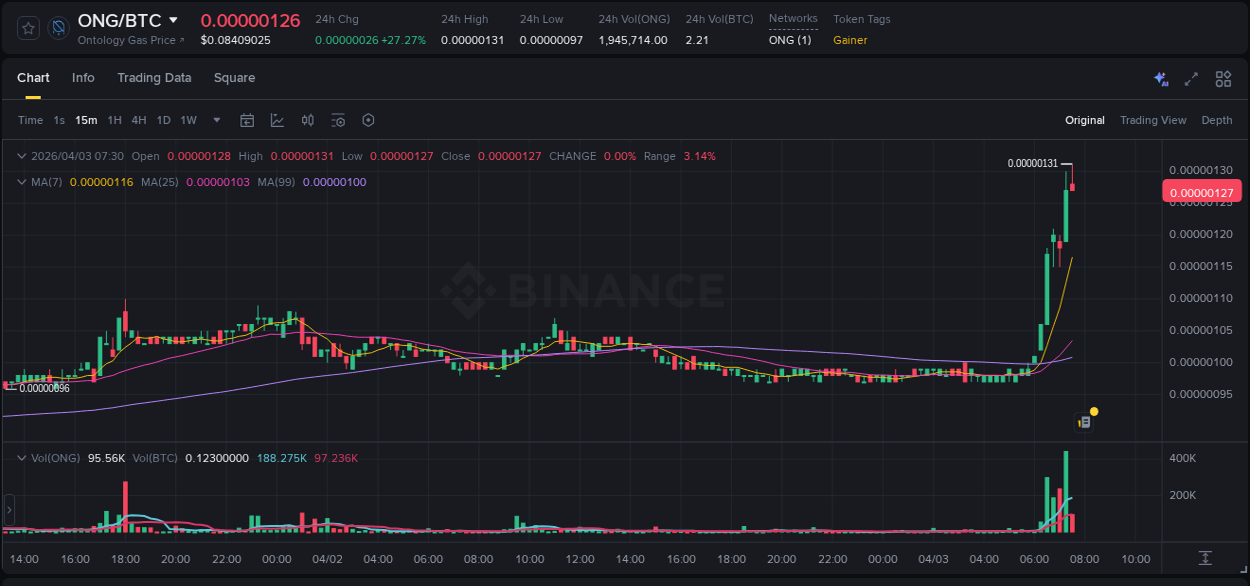Open the widgets grid panel
Viewport: 1250px width, 586px height.
(1223, 78)
